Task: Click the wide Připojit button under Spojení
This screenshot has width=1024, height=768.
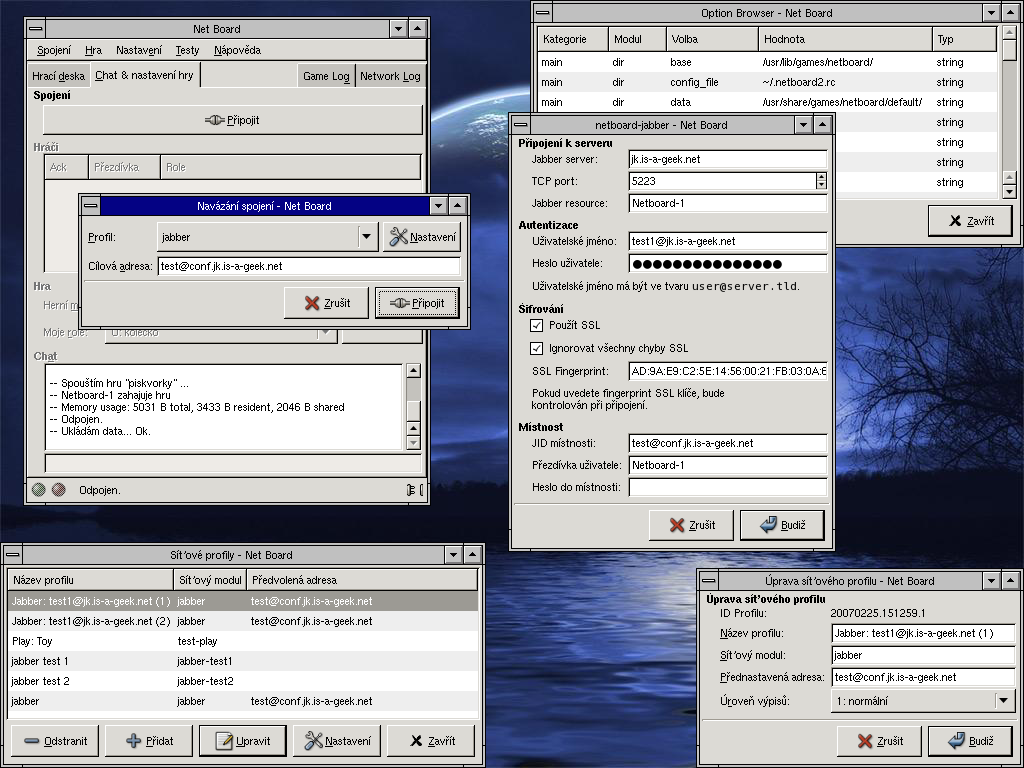Action: [x=232, y=120]
